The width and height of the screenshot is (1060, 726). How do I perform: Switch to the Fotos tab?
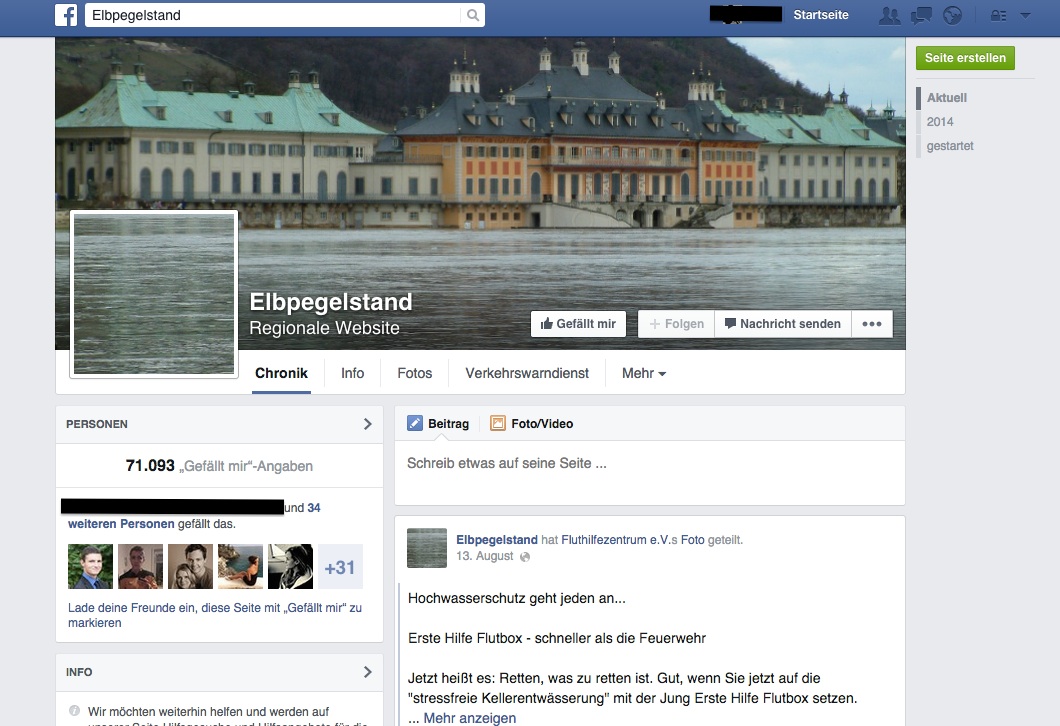tap(414, 373)
